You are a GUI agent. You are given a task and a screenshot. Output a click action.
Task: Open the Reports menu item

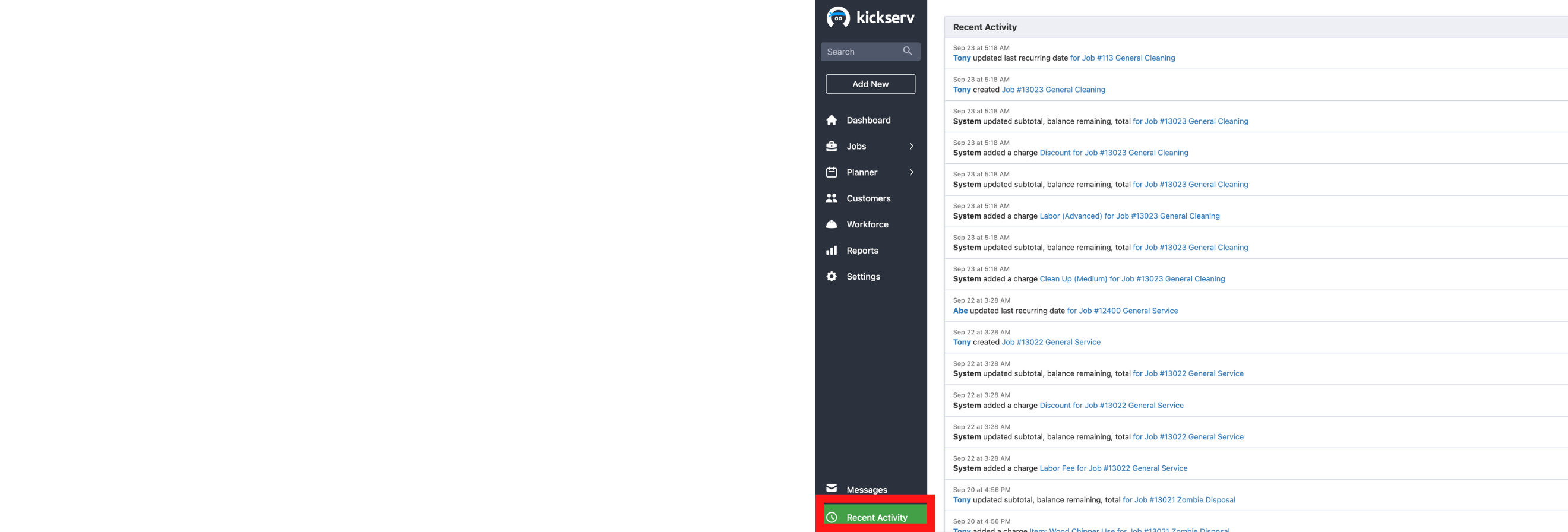(x=862, y=251)
